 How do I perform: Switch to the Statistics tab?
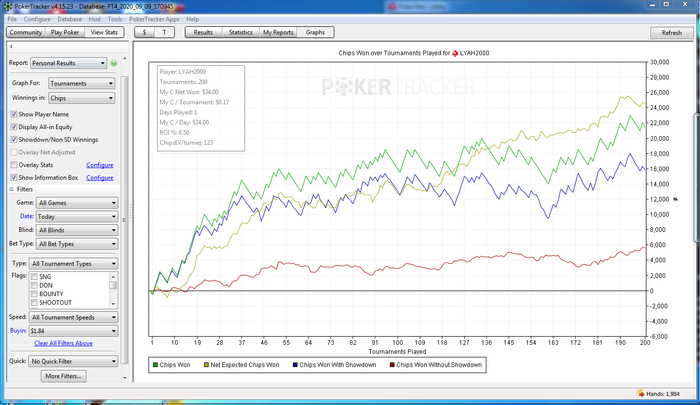click(241, 32)
